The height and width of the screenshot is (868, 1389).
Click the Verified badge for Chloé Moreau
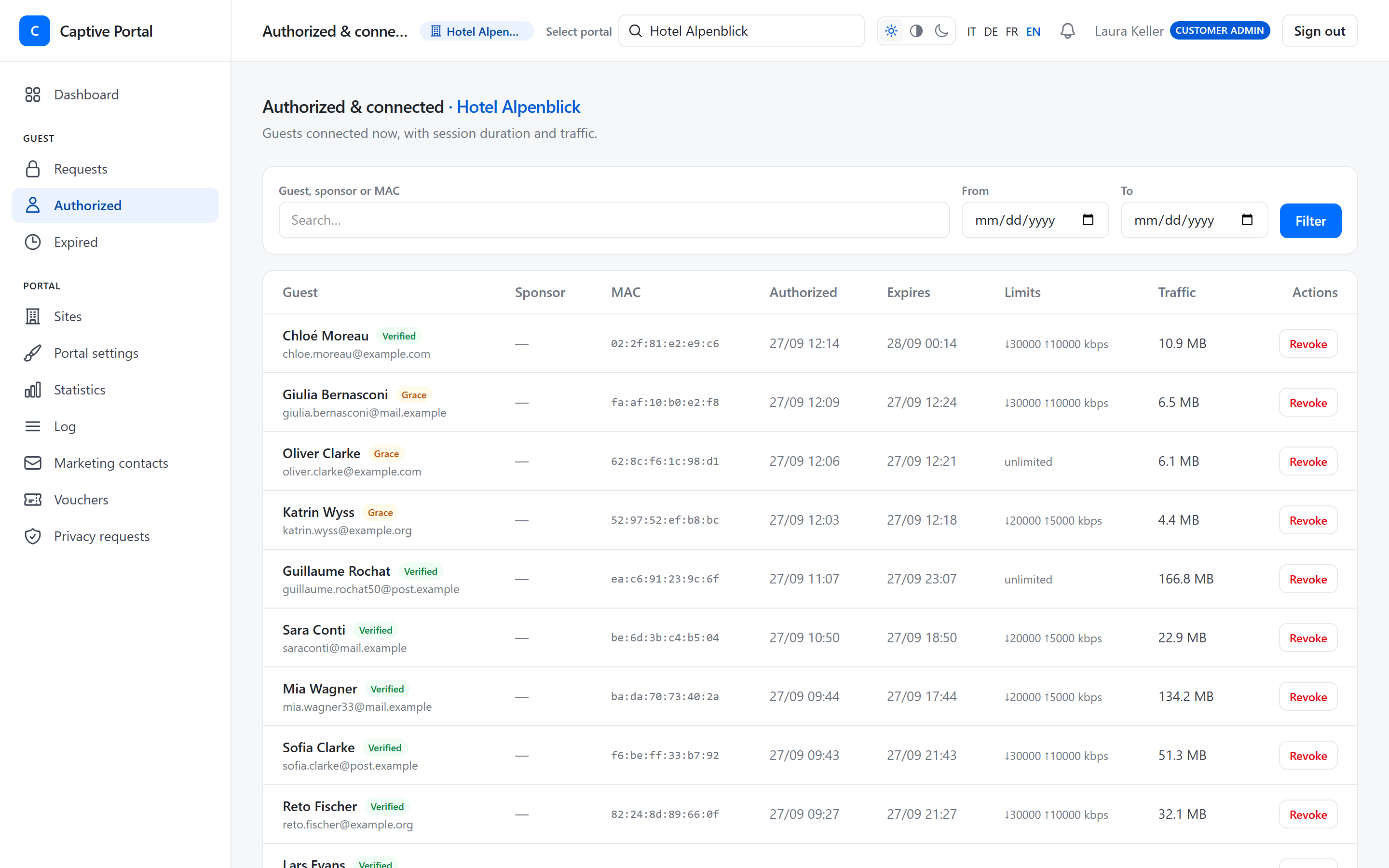click(x=399, y=336)
